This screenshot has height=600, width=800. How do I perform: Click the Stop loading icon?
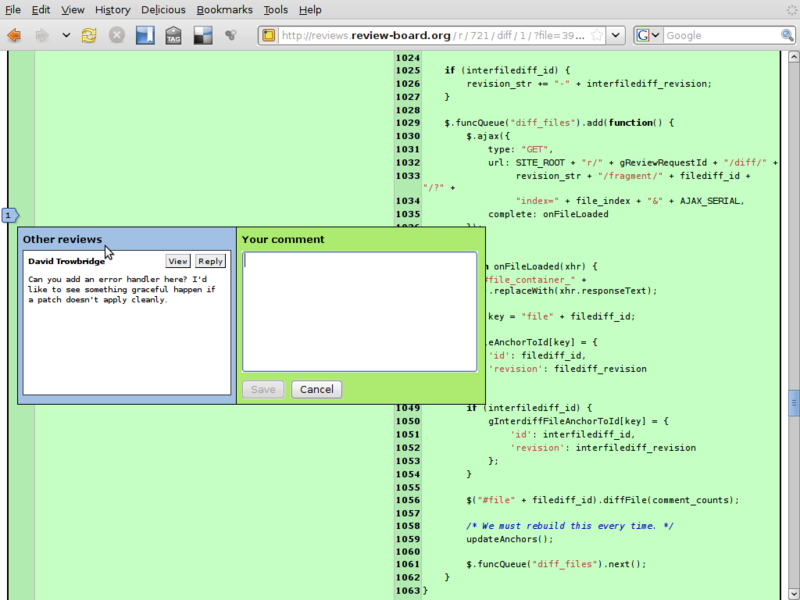[x=117, y=35]
